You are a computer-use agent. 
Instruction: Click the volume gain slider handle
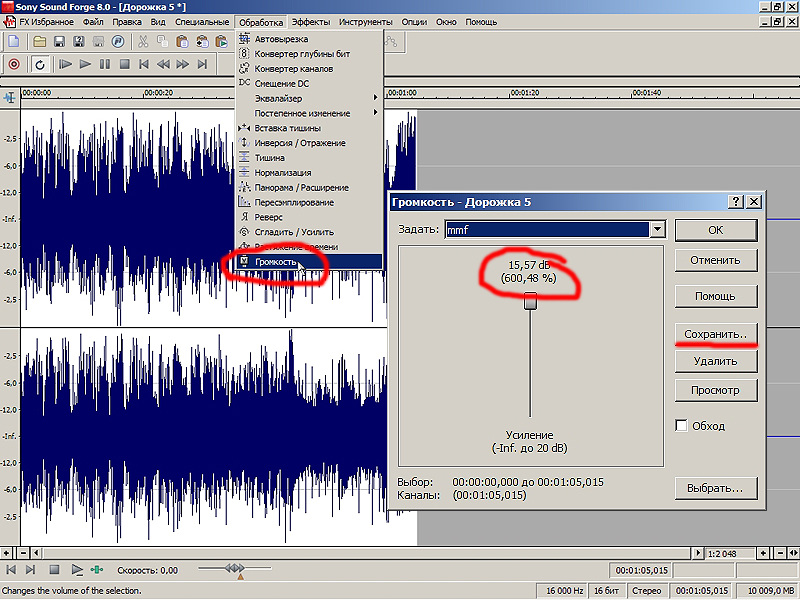point(531,301)
